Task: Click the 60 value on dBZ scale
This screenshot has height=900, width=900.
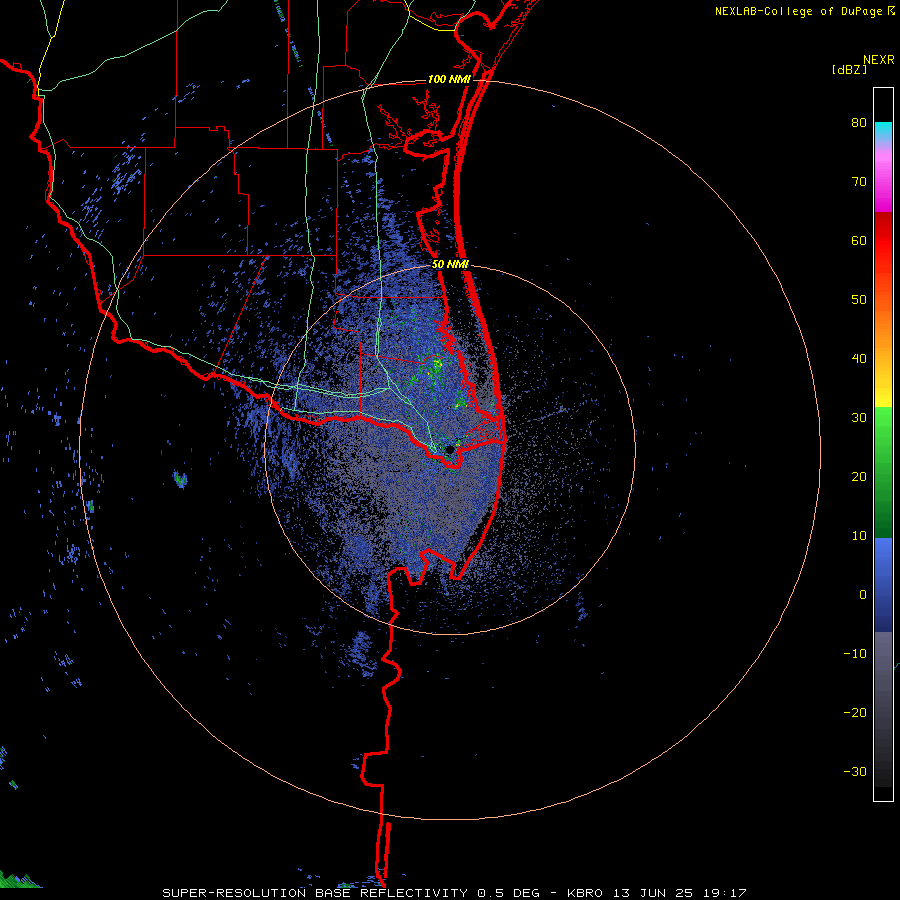Action: coord(859,240)
